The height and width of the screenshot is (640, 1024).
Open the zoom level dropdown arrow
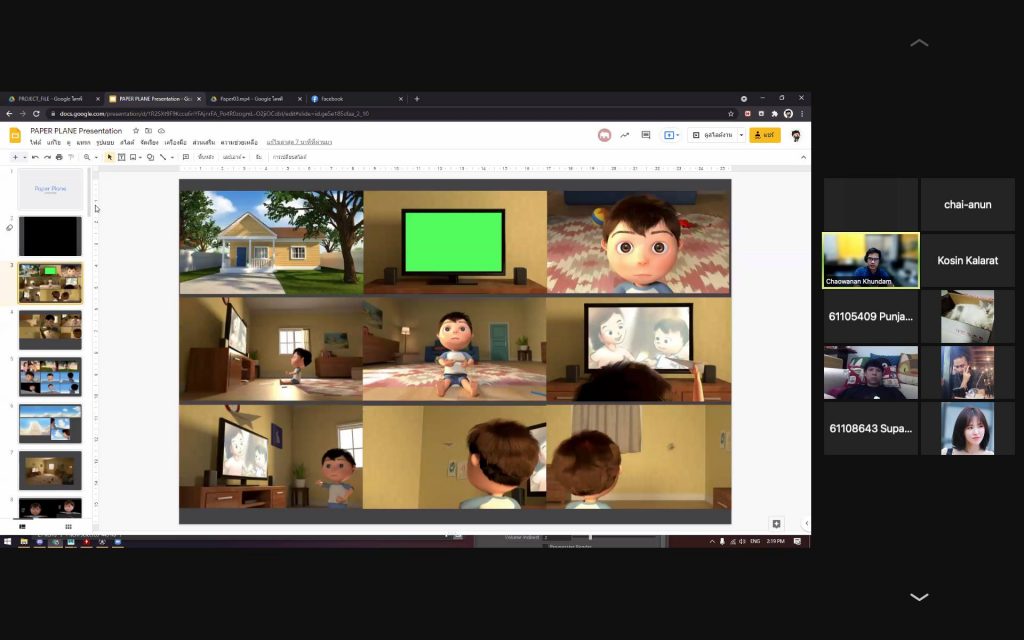point(96,157)
